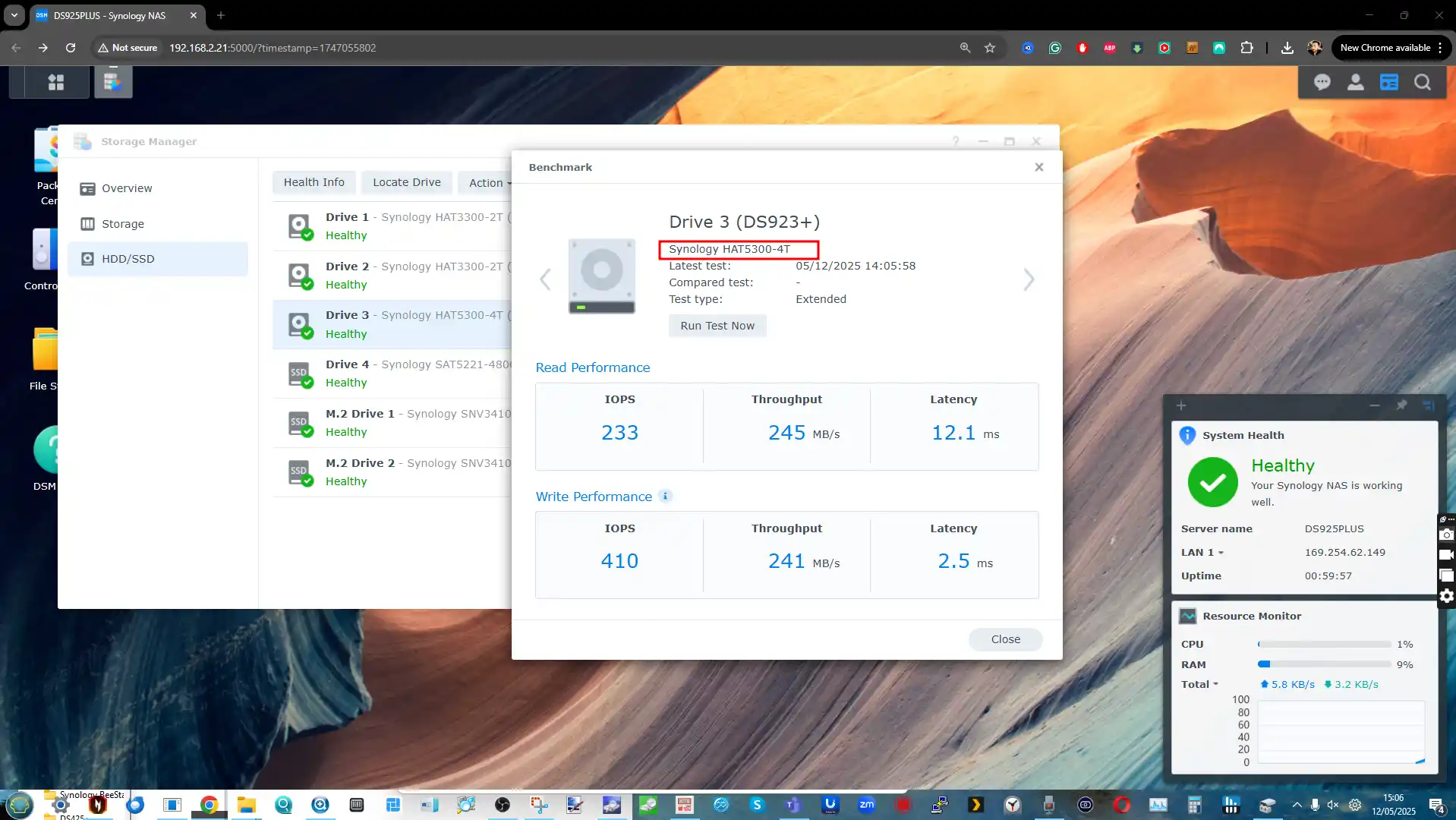Open the DSM Main Menu grid icon
The image size is (1456, 820).
56,82
